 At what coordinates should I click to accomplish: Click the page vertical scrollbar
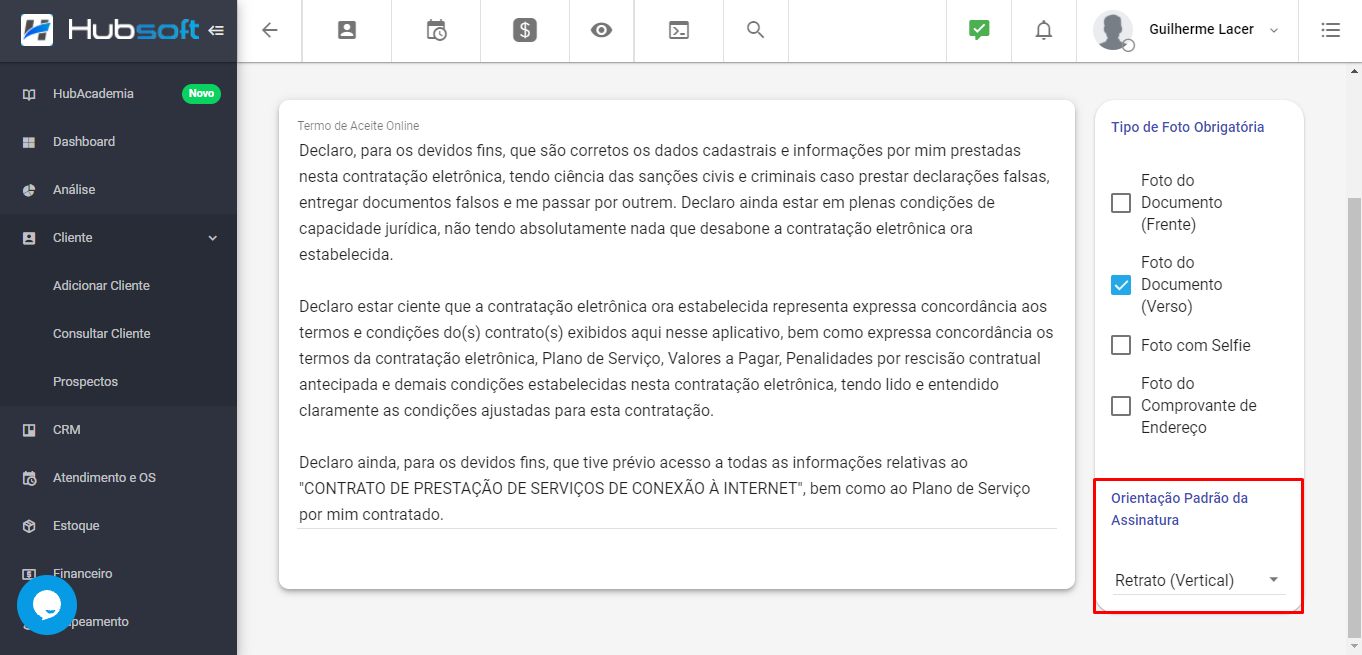click(x=1354, y=416)
